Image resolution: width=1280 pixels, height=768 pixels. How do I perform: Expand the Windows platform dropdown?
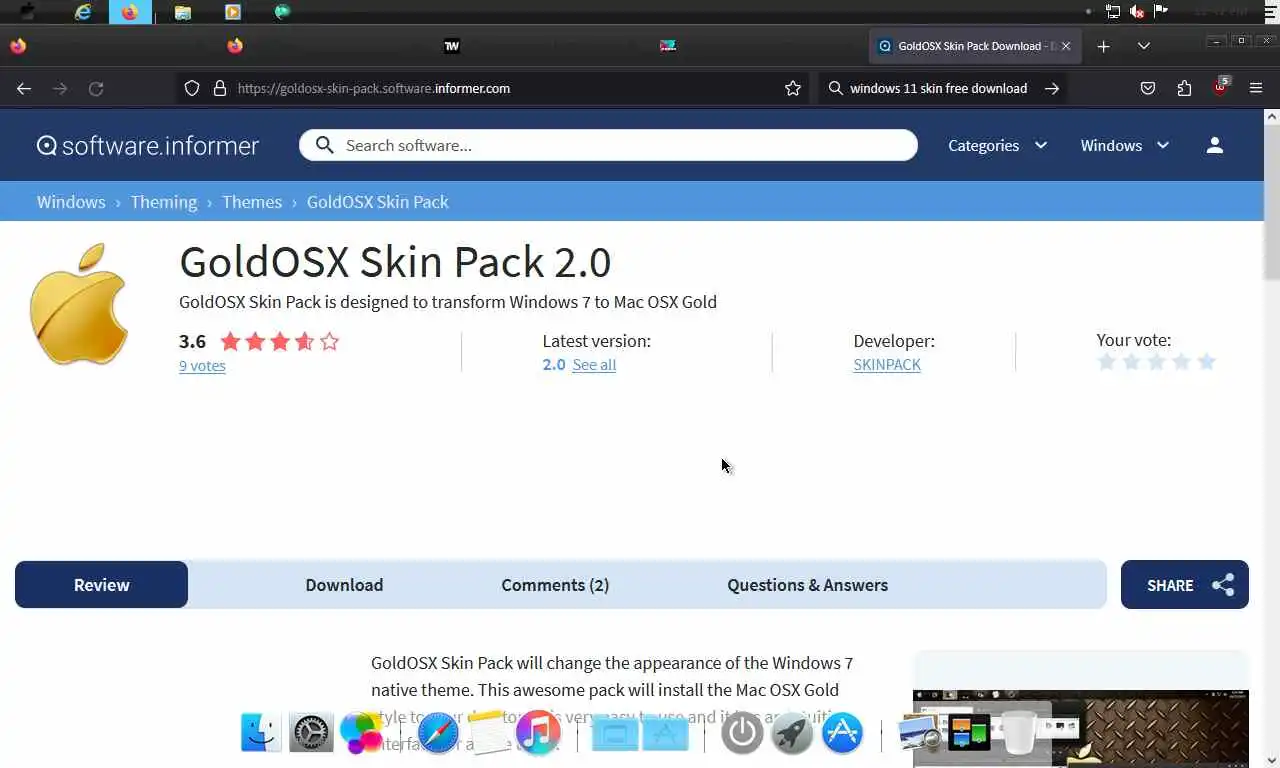pyautogui.click(x=1125, y=145)
